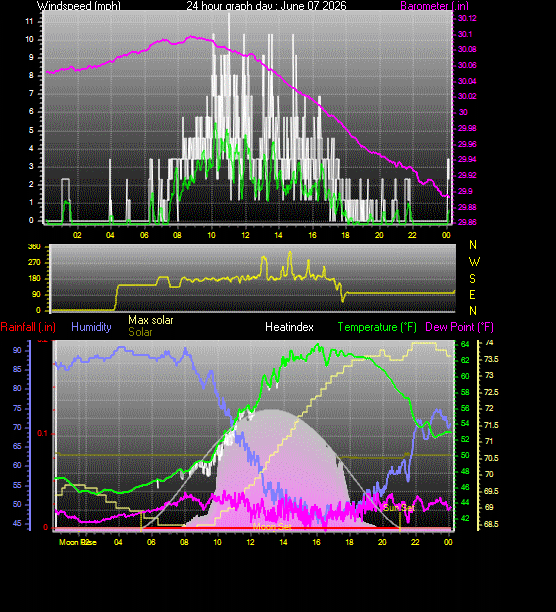Click the Temperature (°F) legend label

pyautogui.click(x=377, y=327)
